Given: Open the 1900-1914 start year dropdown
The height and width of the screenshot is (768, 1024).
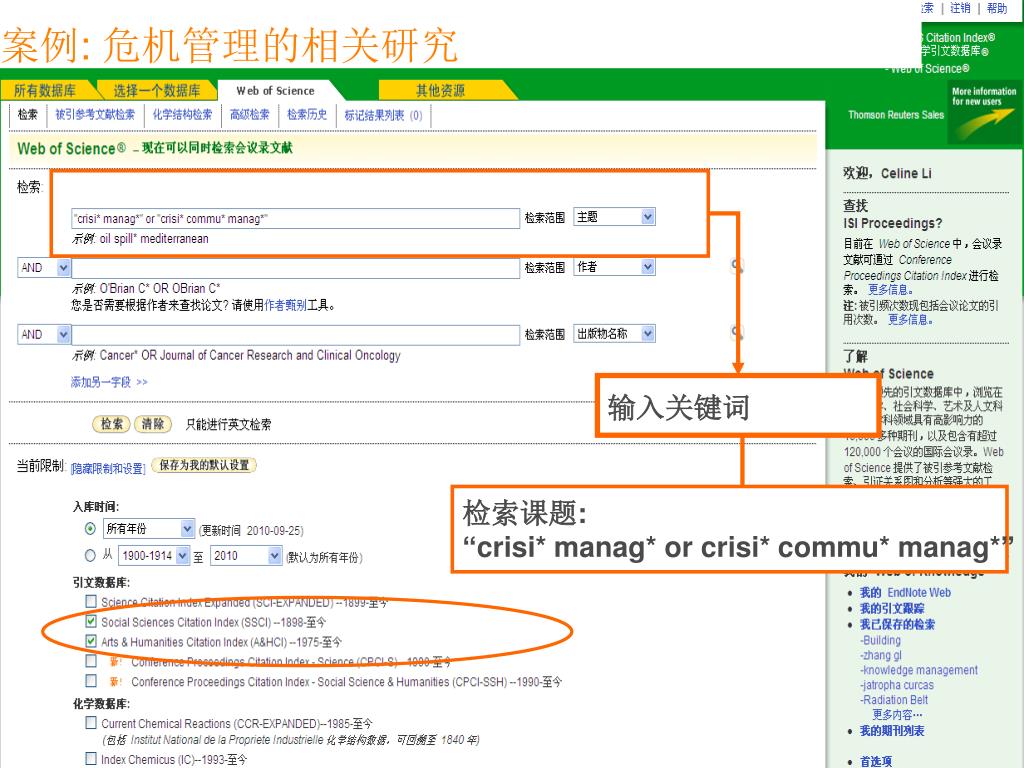Looking at the screenshot, I should (x=154, y=556).
